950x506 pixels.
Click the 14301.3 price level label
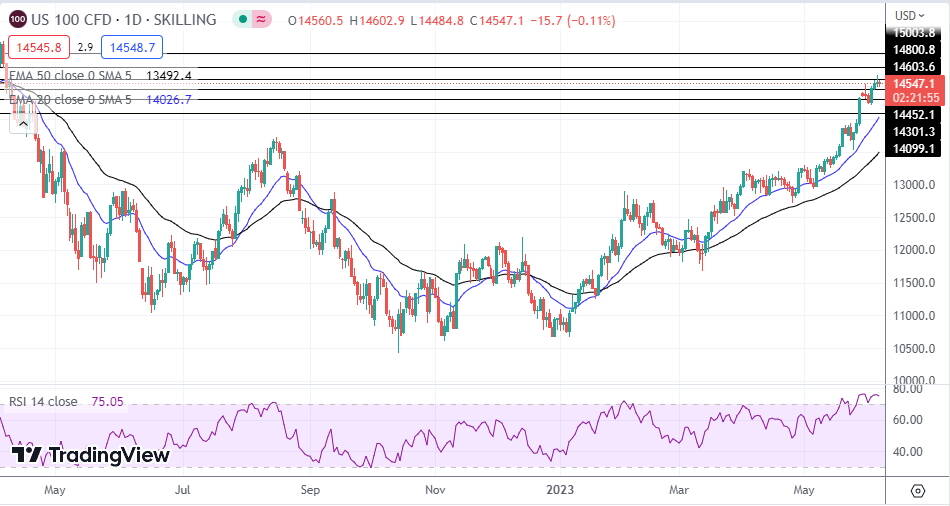pos(914,131)
